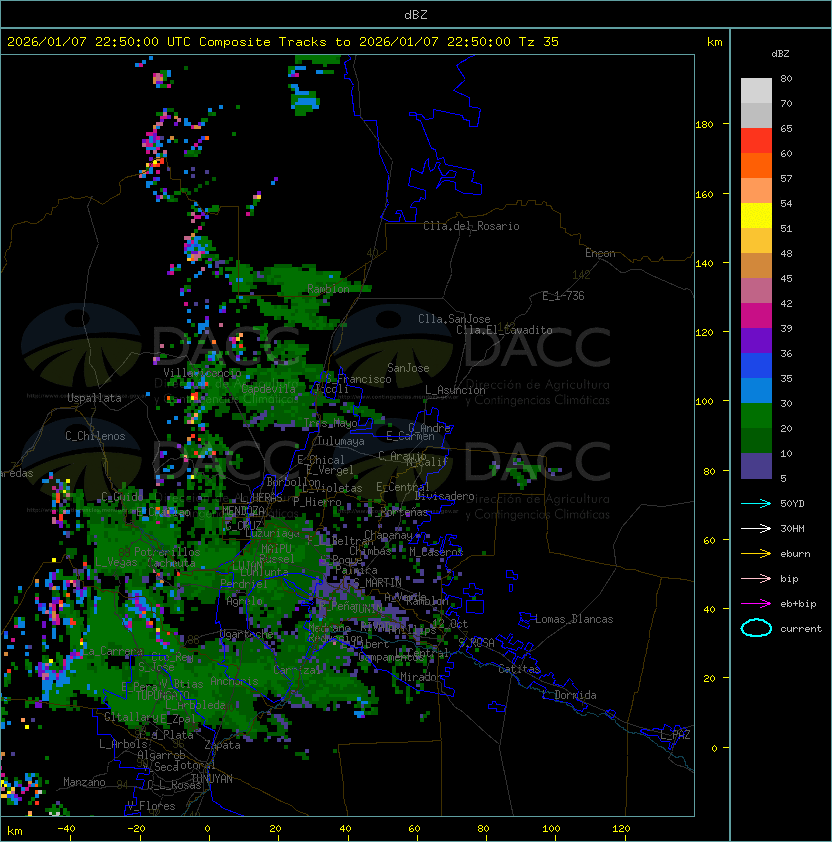Image resolution: width=832 pixels, height=842 pixels.
Task: Click the 'Potrerillos' map label
Action: pyautogui.click(x=167, y=552)
